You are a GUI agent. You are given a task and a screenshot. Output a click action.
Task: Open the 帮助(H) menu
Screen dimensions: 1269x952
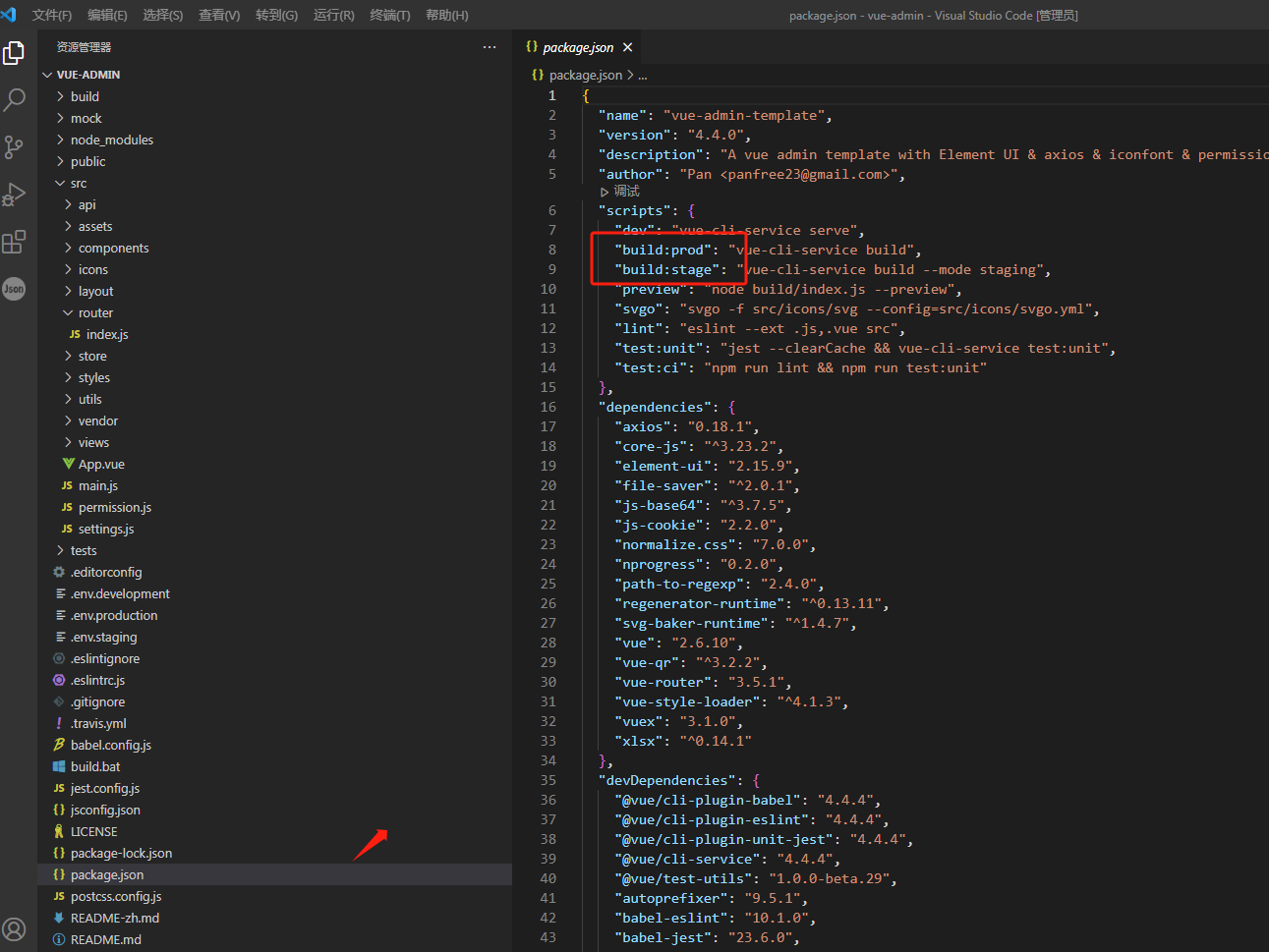pos(447,15)
